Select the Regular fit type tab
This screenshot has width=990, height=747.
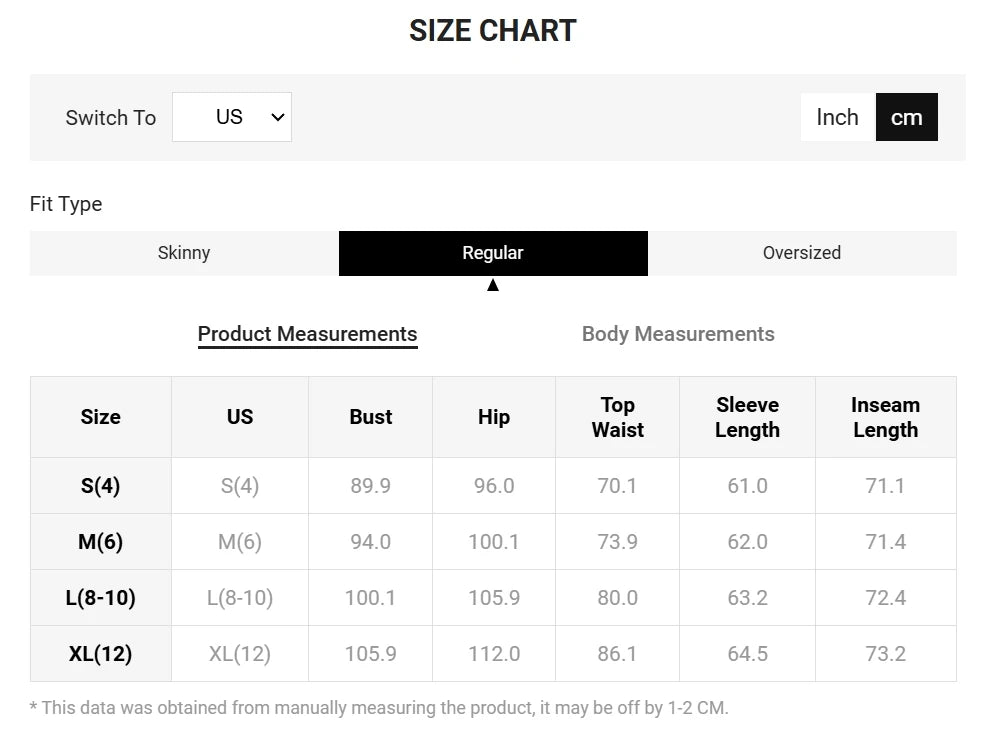(x=493, y=253)
